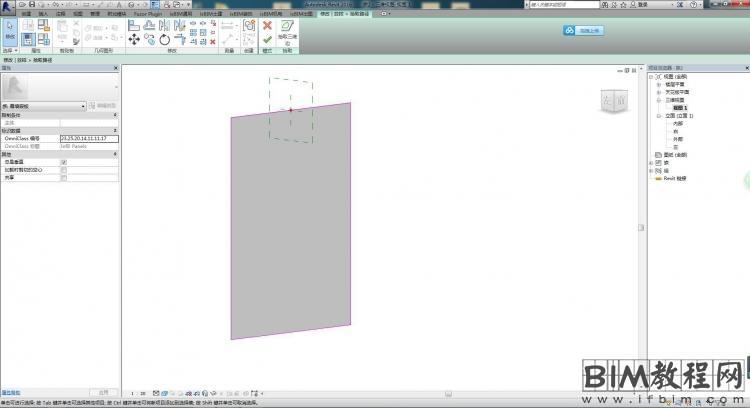The height and width of the screenshot is (408, 750).
Task: Click the OmniClass Number input field
Action: [88, 138]
